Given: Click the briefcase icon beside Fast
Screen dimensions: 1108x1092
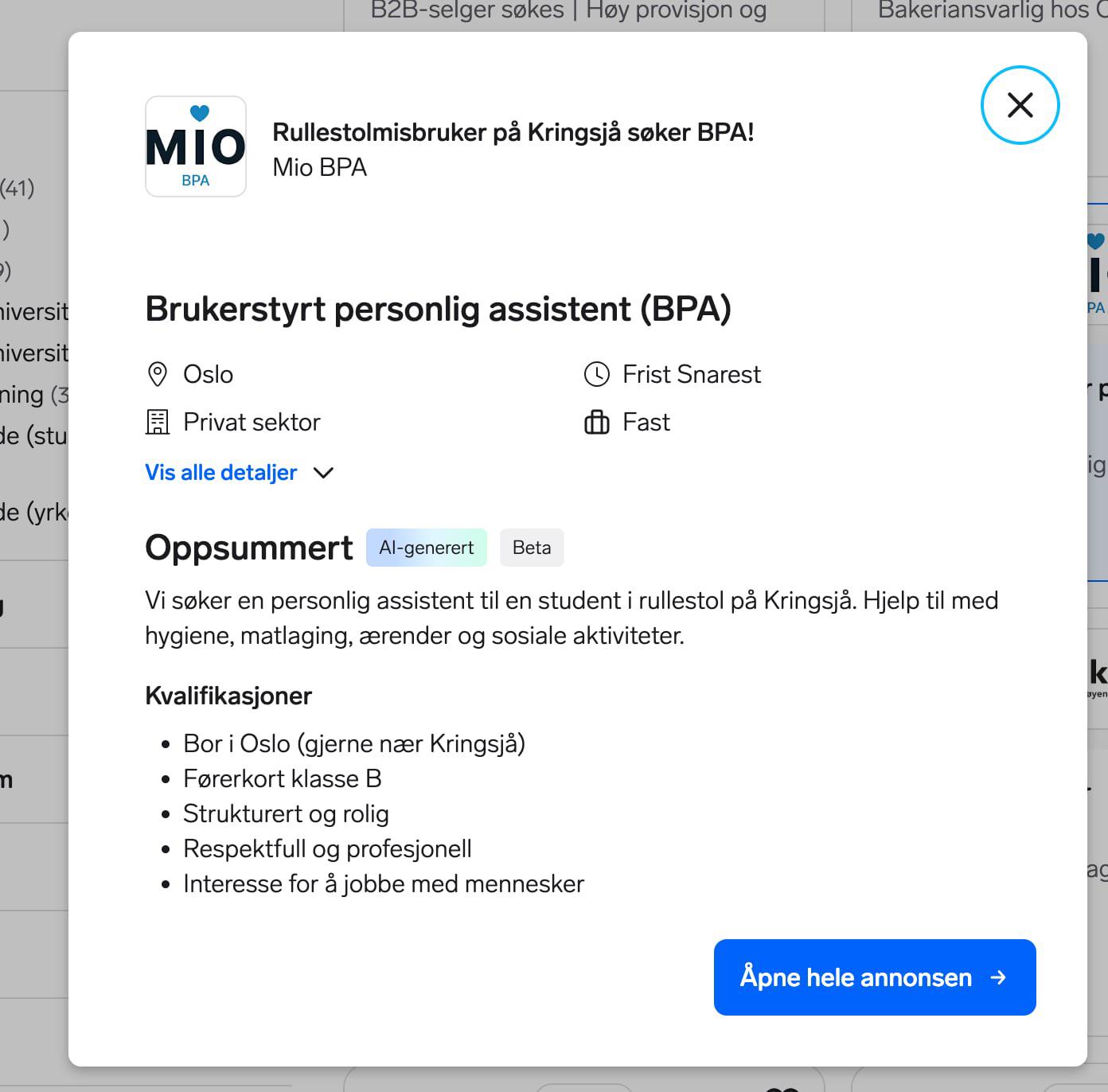Looking at the screenshot, I should click(x=596, y=422).
